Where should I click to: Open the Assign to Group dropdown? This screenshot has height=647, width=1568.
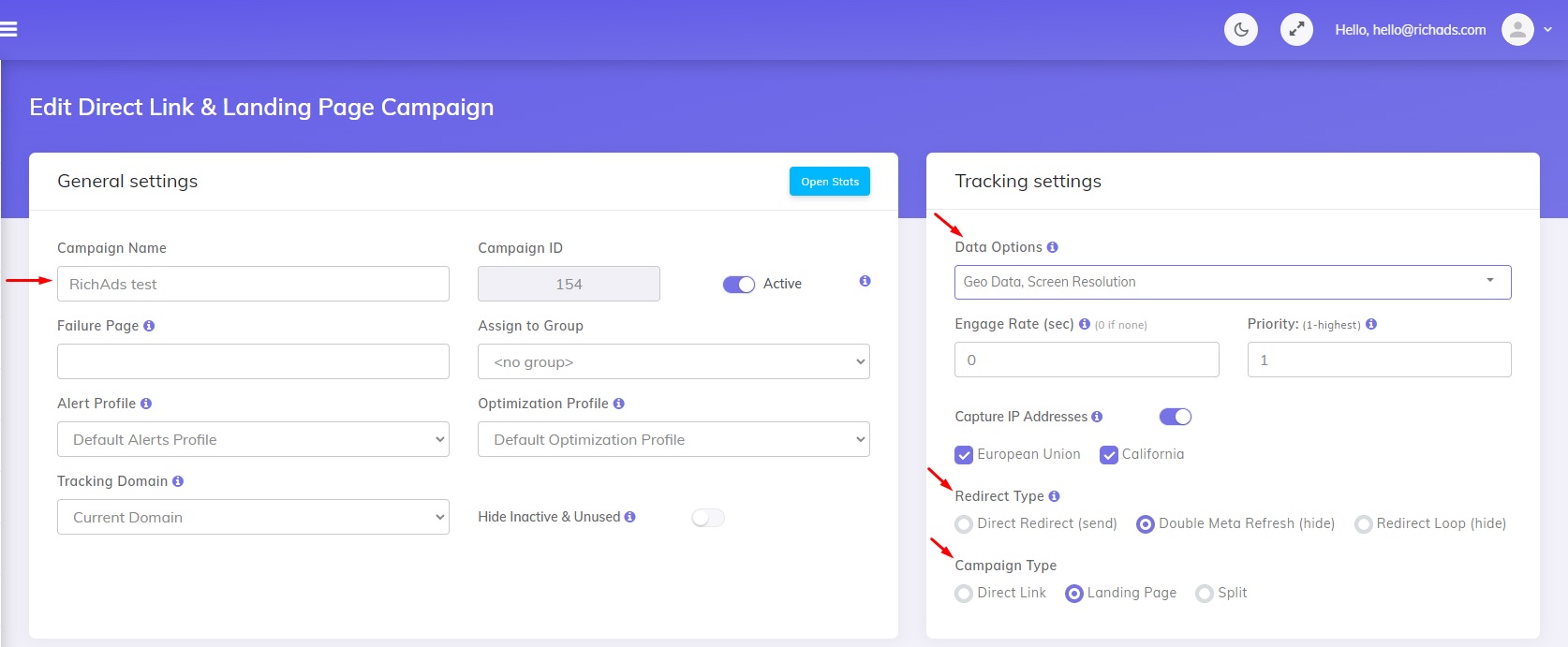[673, 362]
